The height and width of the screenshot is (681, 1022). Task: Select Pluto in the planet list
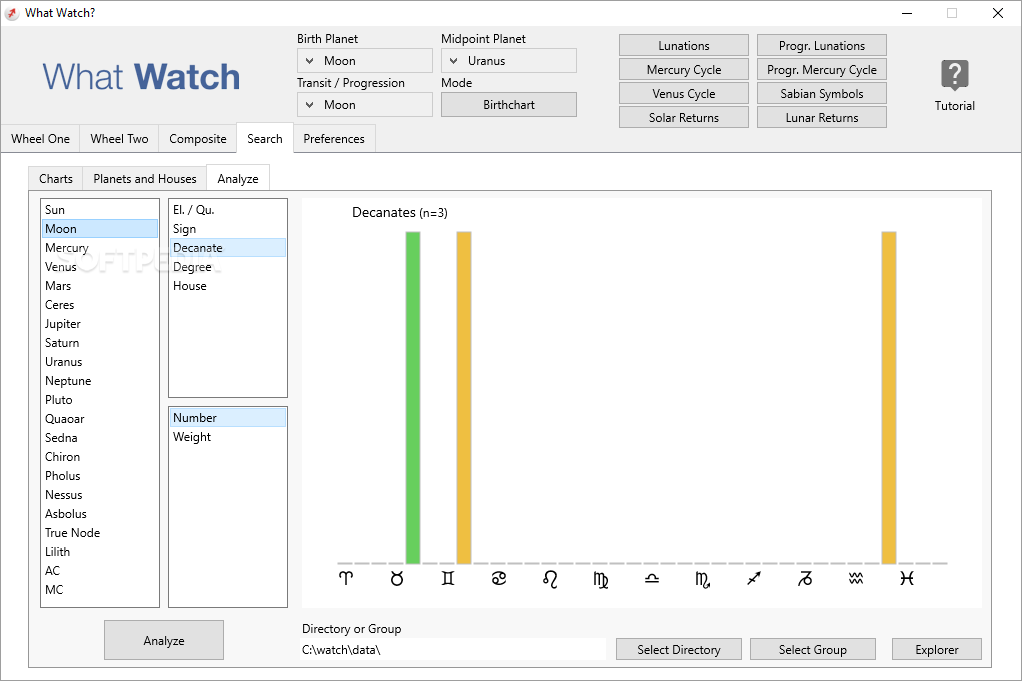click(x=100, y=399)
